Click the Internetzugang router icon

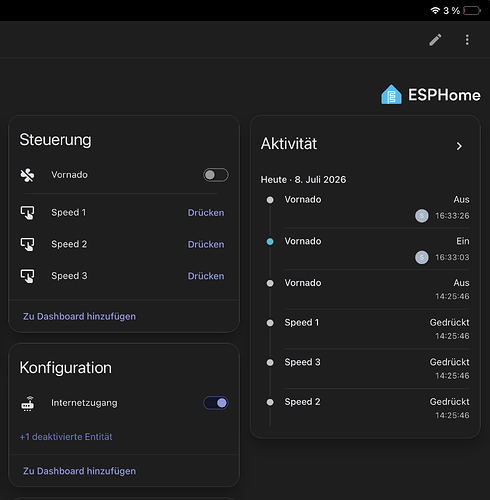coord(27,403)
